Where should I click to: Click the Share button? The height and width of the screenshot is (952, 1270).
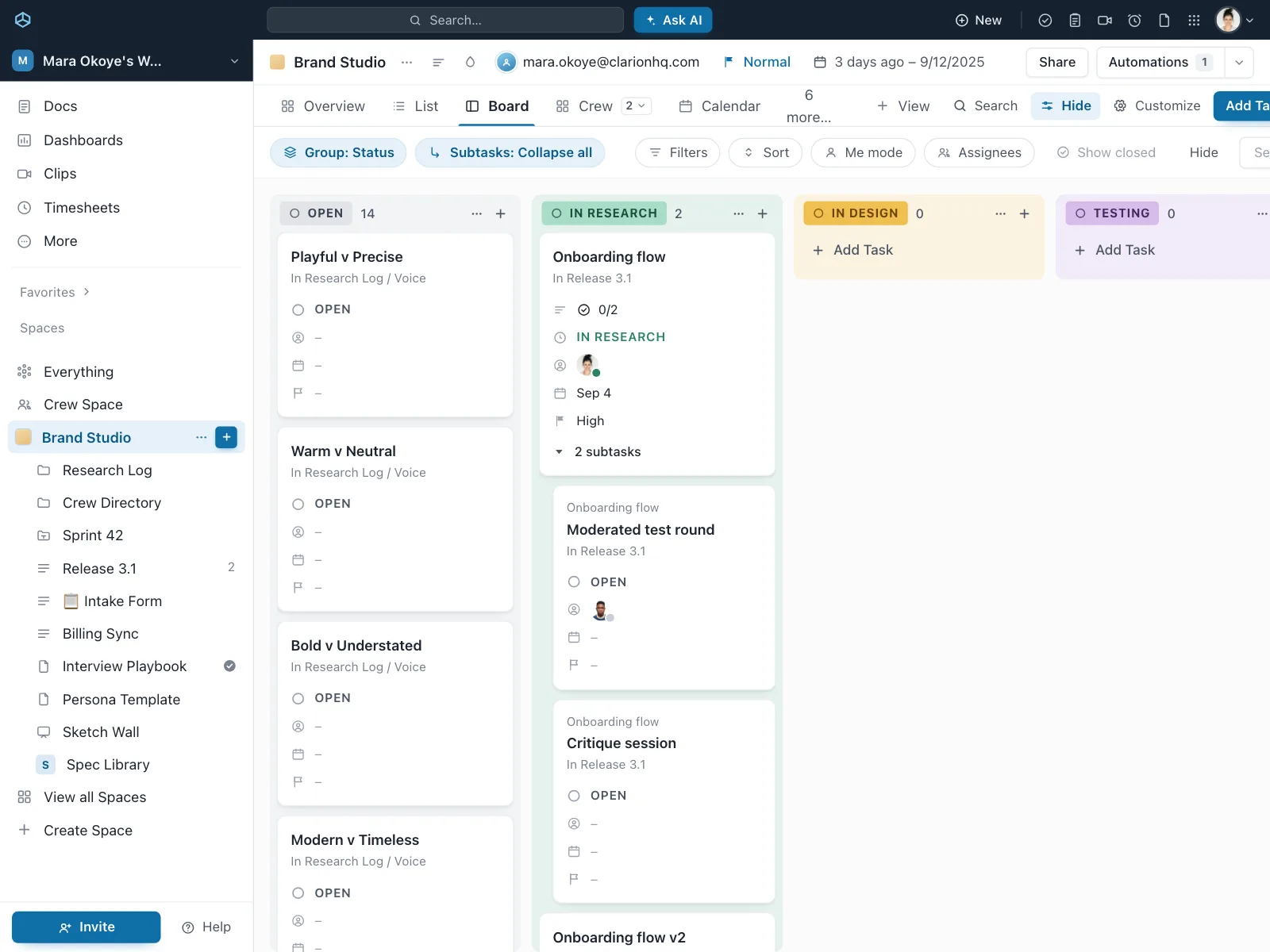(1057, 62)
